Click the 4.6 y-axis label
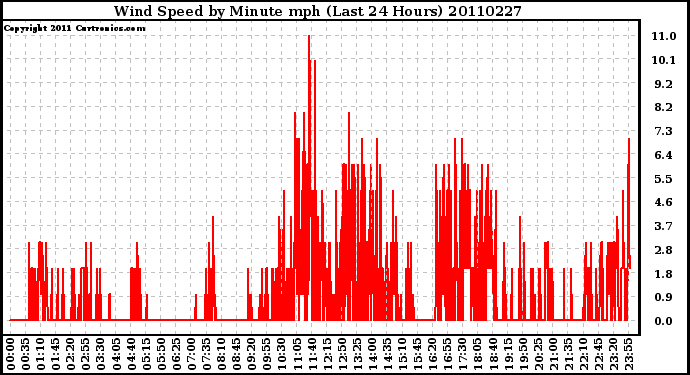Screen dimensions: 690x375 click(x=664, y=202)
